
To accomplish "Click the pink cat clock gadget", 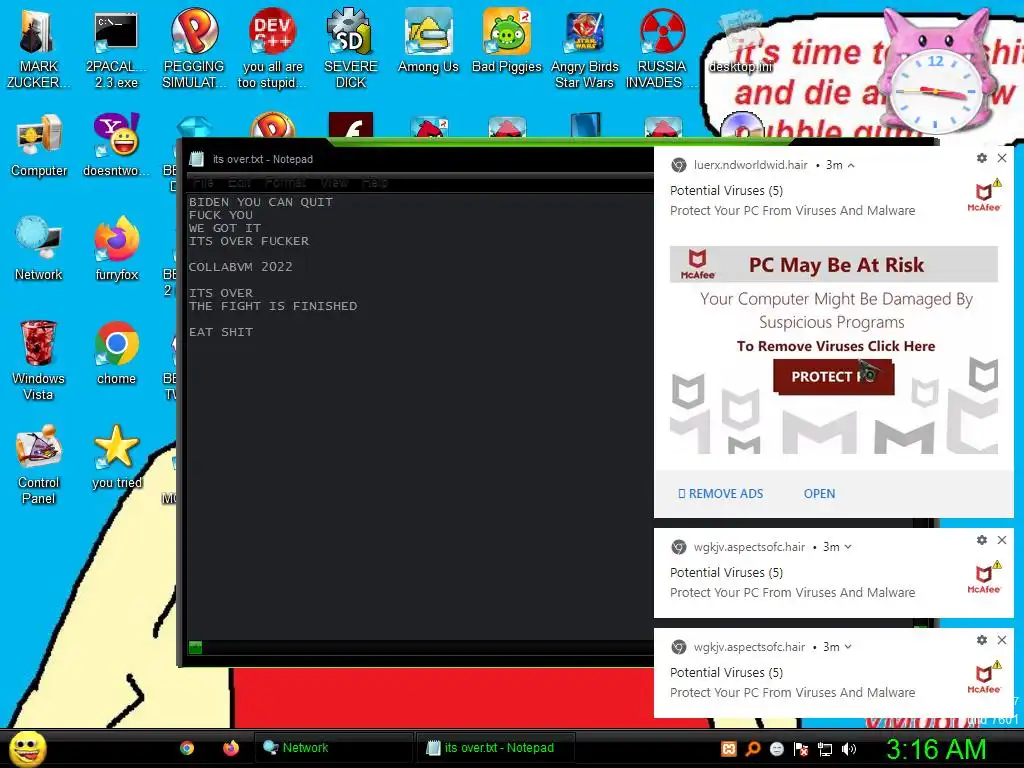I will point(934,72).
